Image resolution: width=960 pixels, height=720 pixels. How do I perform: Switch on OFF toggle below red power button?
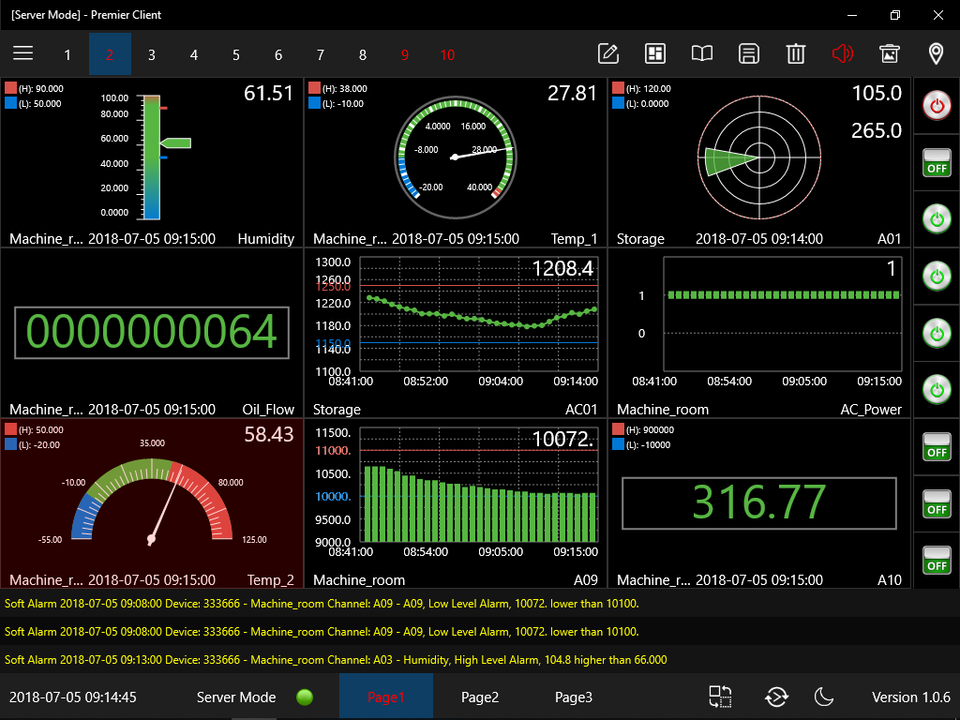tap(937, 162)
